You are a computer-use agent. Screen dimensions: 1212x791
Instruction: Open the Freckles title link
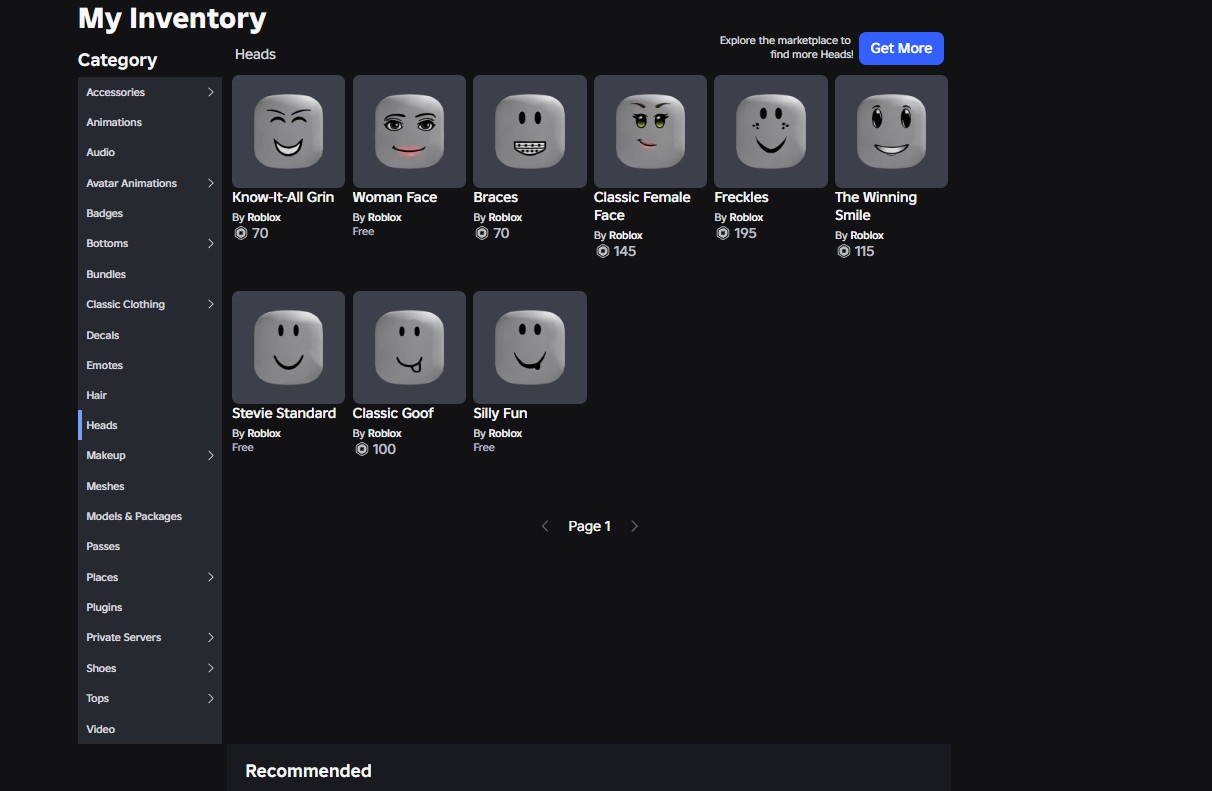pos(741,197)
